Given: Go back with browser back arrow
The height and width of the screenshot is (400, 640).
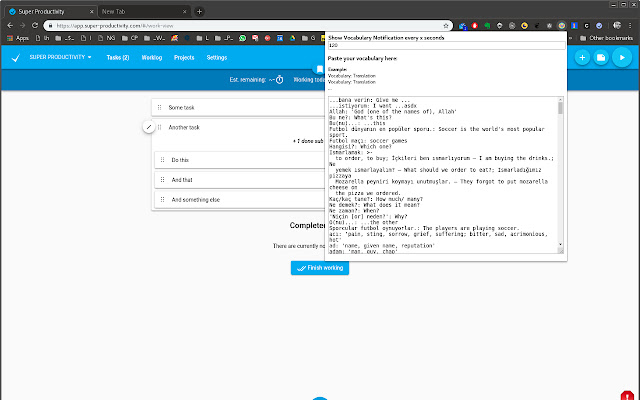Looking at the screenshot, I should pos(10,25).
